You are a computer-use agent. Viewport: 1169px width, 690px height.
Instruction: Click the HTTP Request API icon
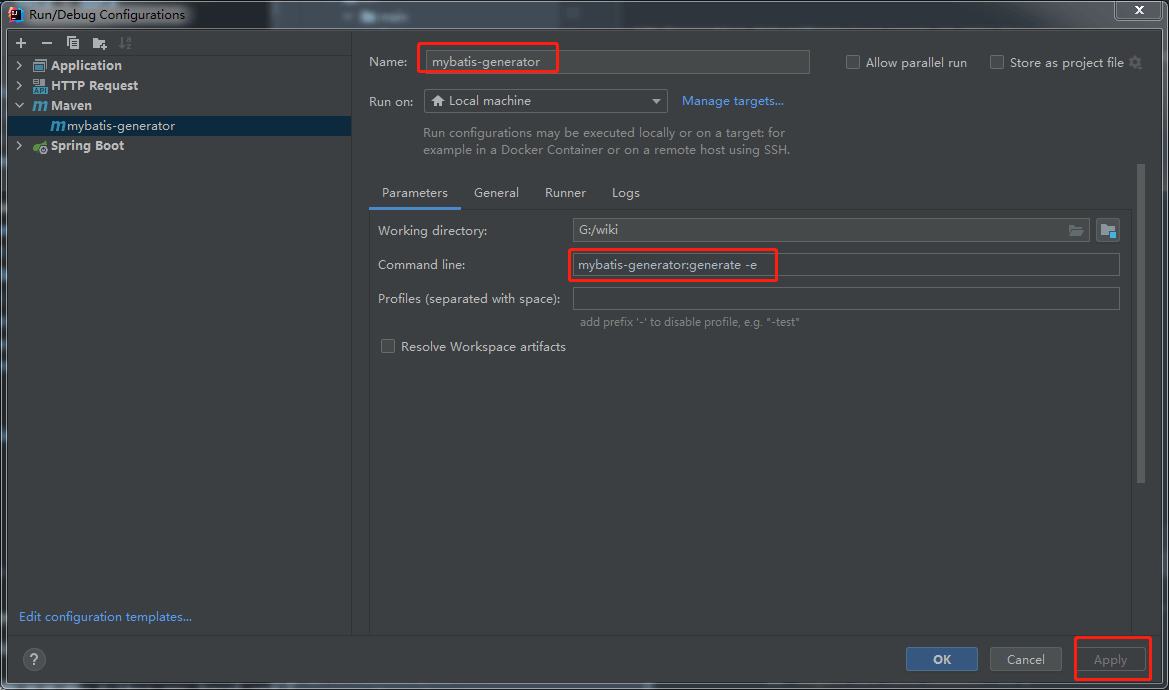click(x=40, y=86)
